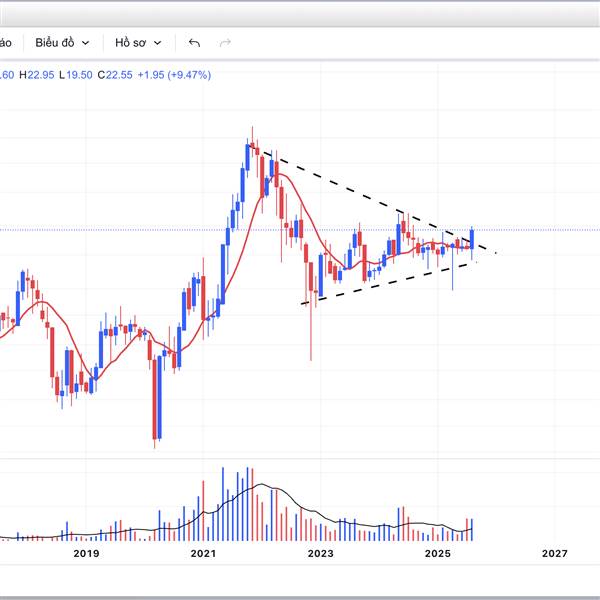Screen dimensions: 600x600
Task: Click the low value L19.50
Action: [x=75, y=75]
